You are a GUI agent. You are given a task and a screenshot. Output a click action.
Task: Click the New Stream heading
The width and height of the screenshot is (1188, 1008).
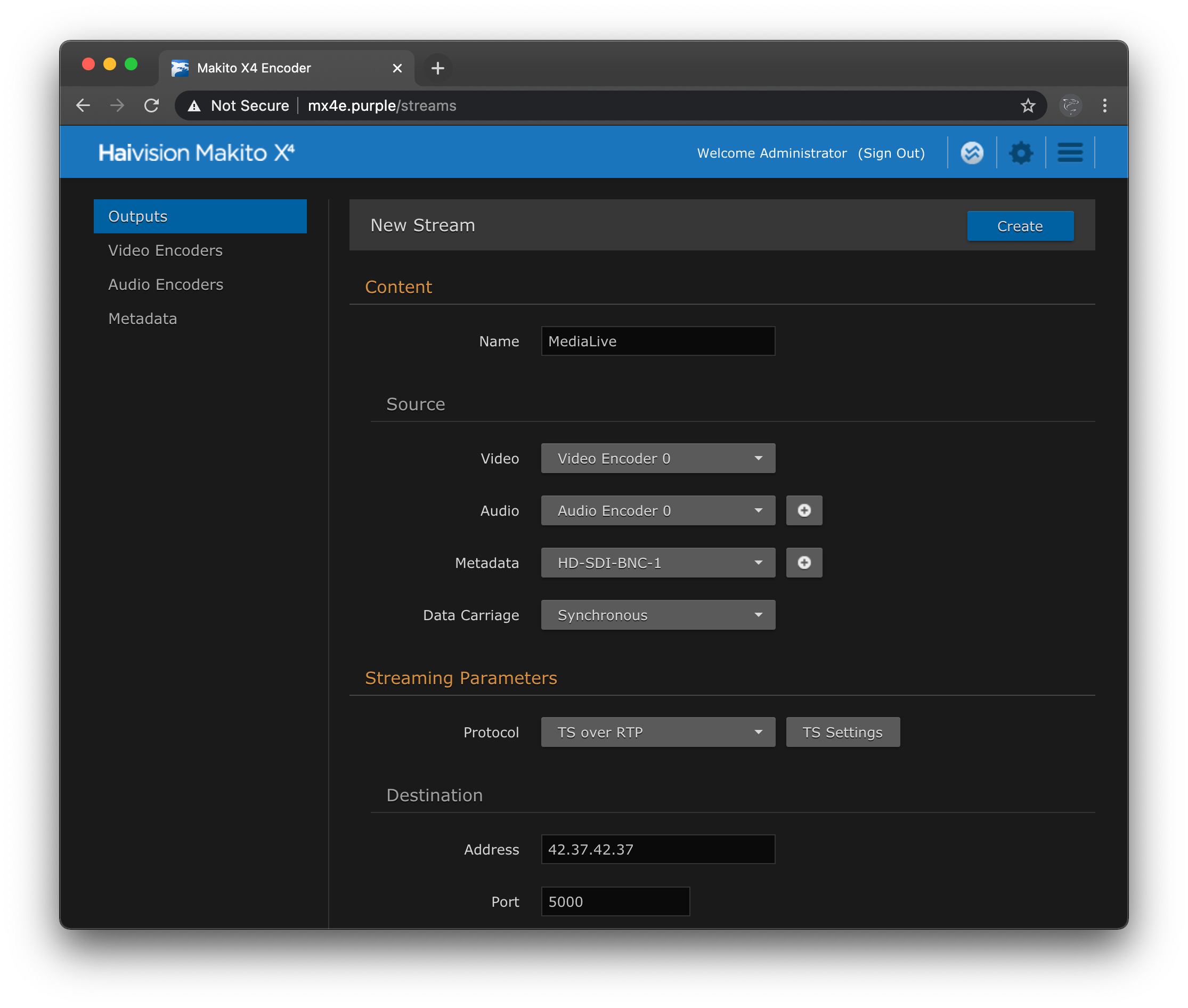pyautogui.click(x=423, y=225)
